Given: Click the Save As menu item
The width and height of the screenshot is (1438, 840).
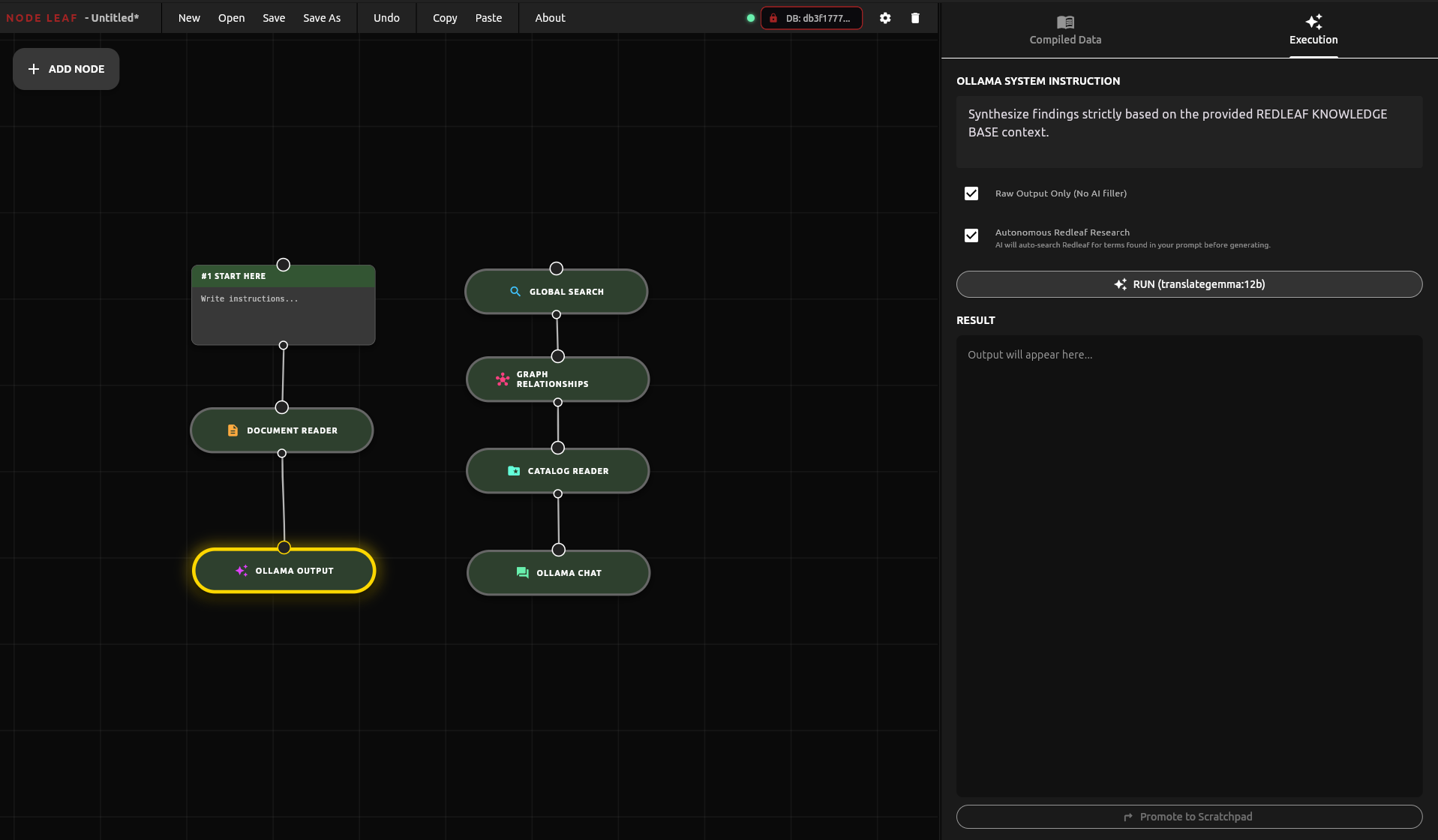Looking at the screenshot, I should coord(322,18).
